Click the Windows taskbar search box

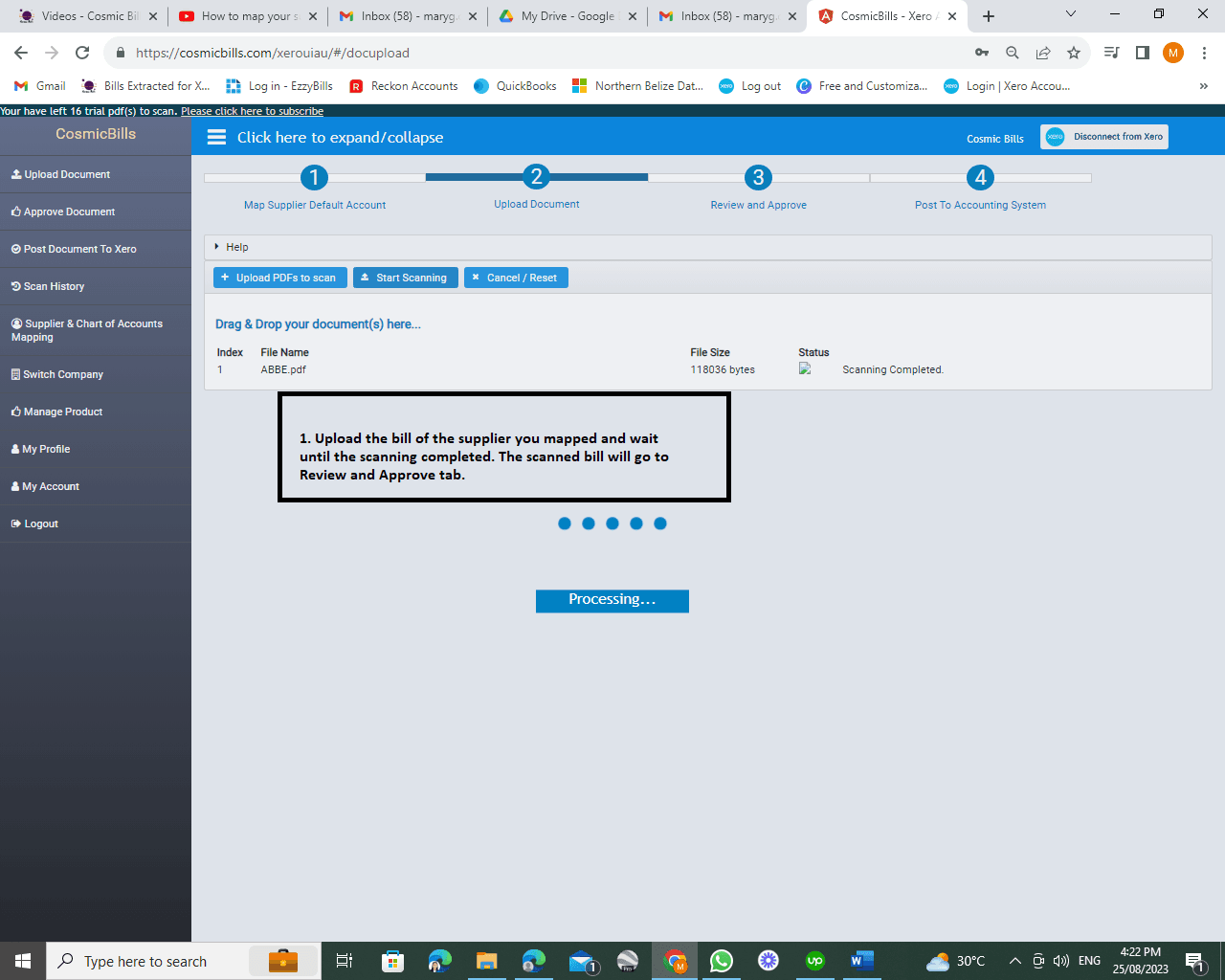pyautogui.click(x=182, y=961)
